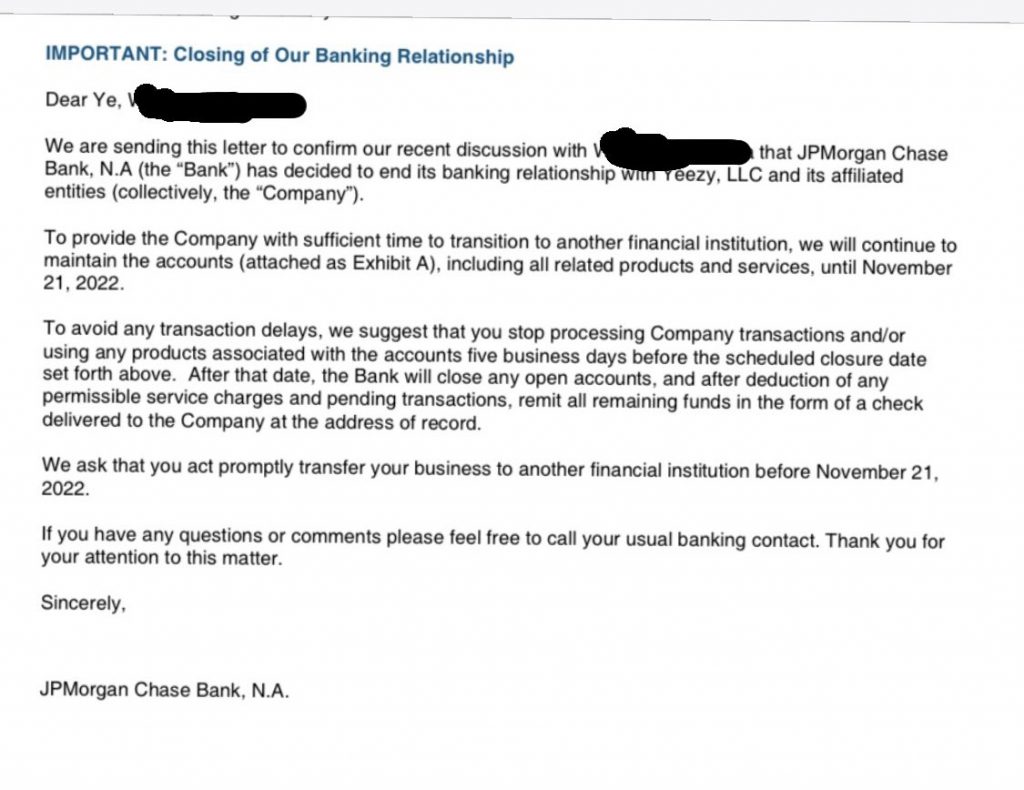The image size is (1024, 790).
Task: Click the lone "2022." below "We ask"
Action: tap(65, 489)
